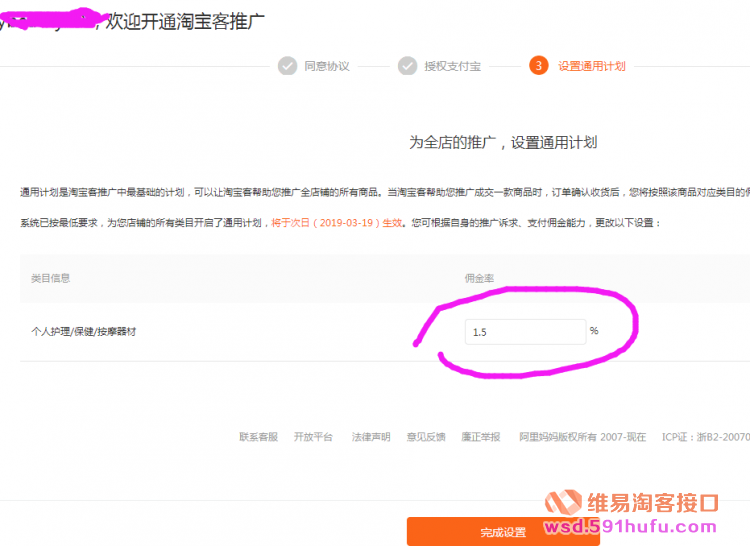Screen dimensions: 750x546
Task: Click the percent sign beside the rate field
Action: click(594, 330)
